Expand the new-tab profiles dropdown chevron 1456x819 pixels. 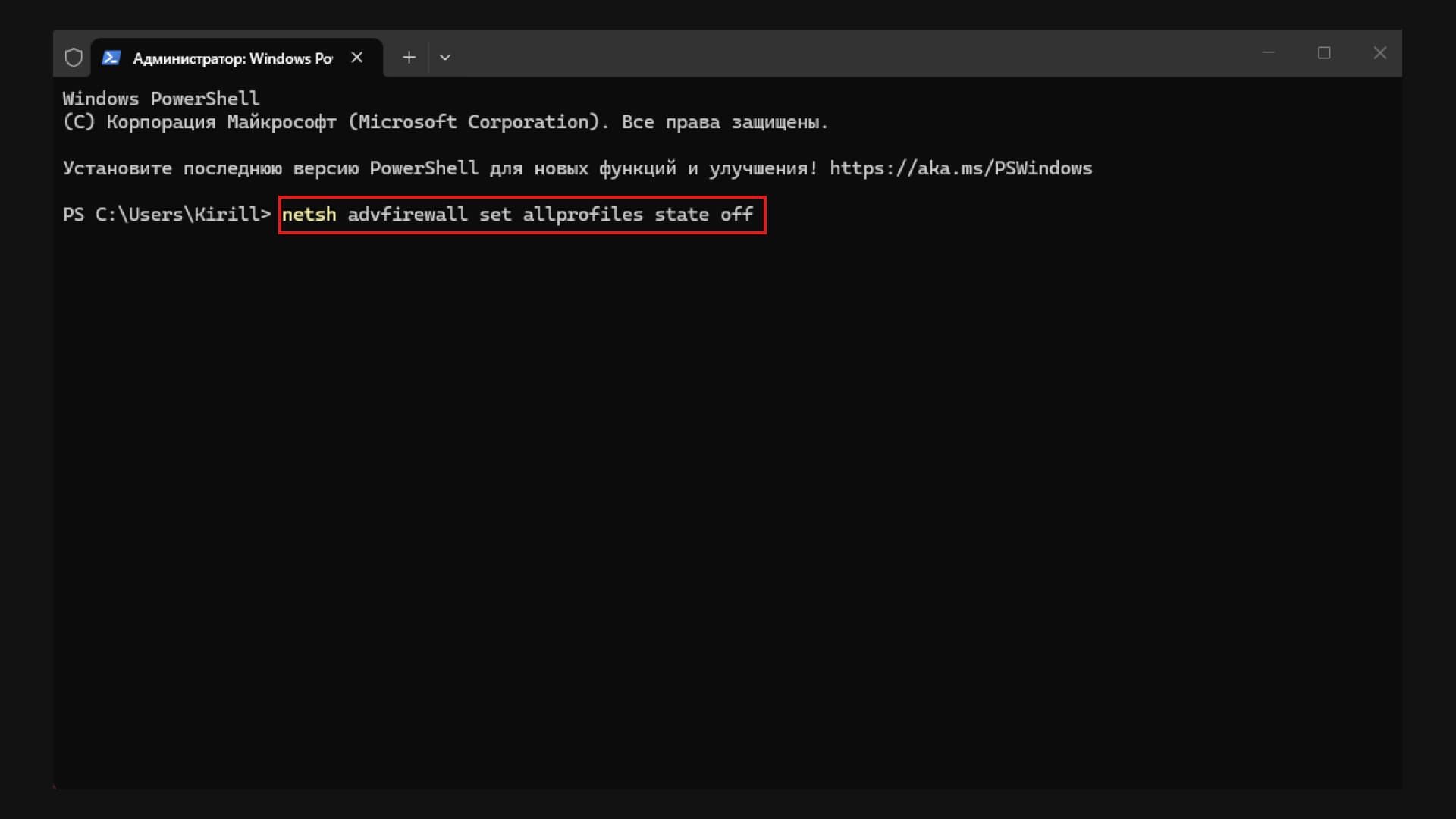point(445,58)
